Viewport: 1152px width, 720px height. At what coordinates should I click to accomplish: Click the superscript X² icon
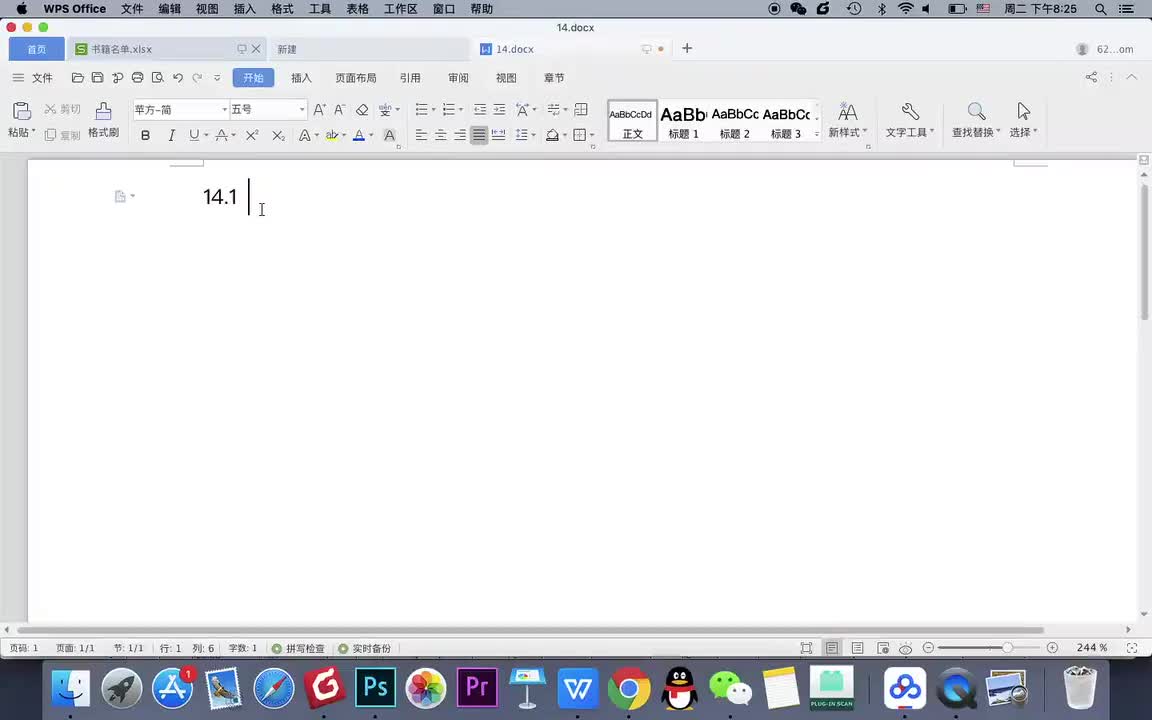pos(252,135)
